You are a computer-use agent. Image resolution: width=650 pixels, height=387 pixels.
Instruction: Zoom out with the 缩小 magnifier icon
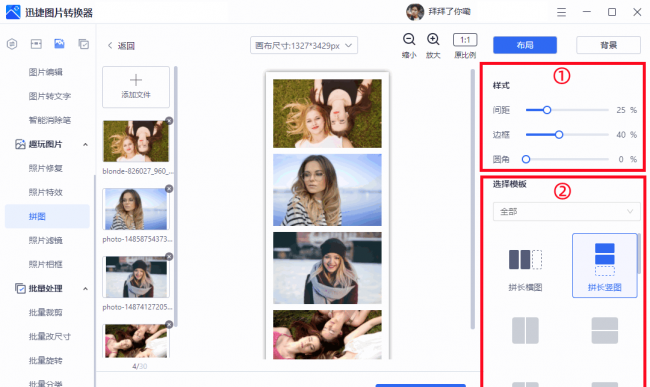(x=409, y=39)
